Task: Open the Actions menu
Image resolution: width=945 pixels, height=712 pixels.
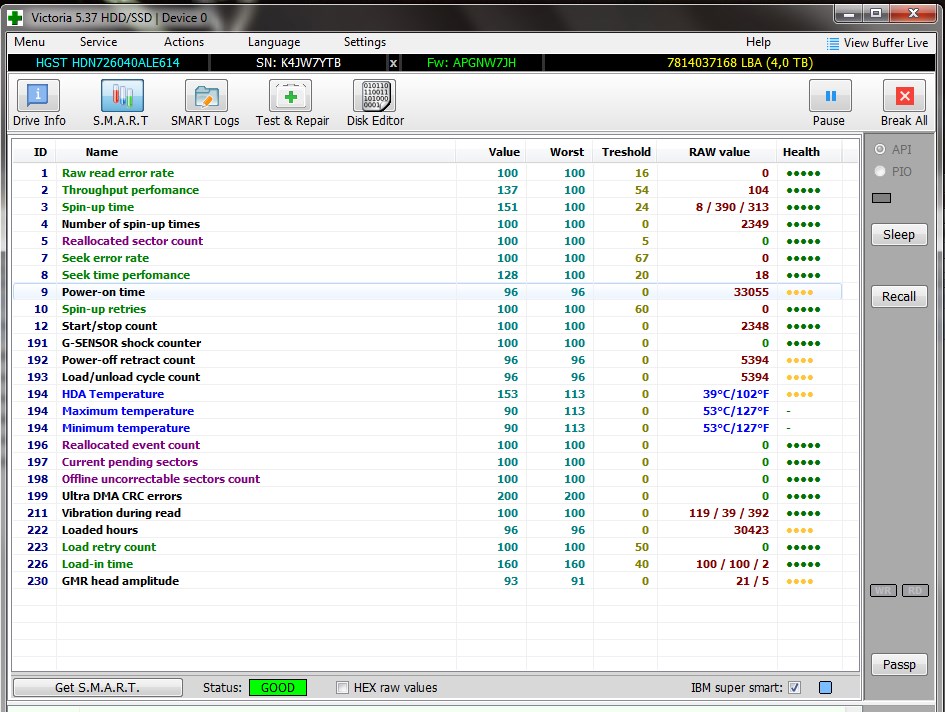Action: tap(184, 42)
